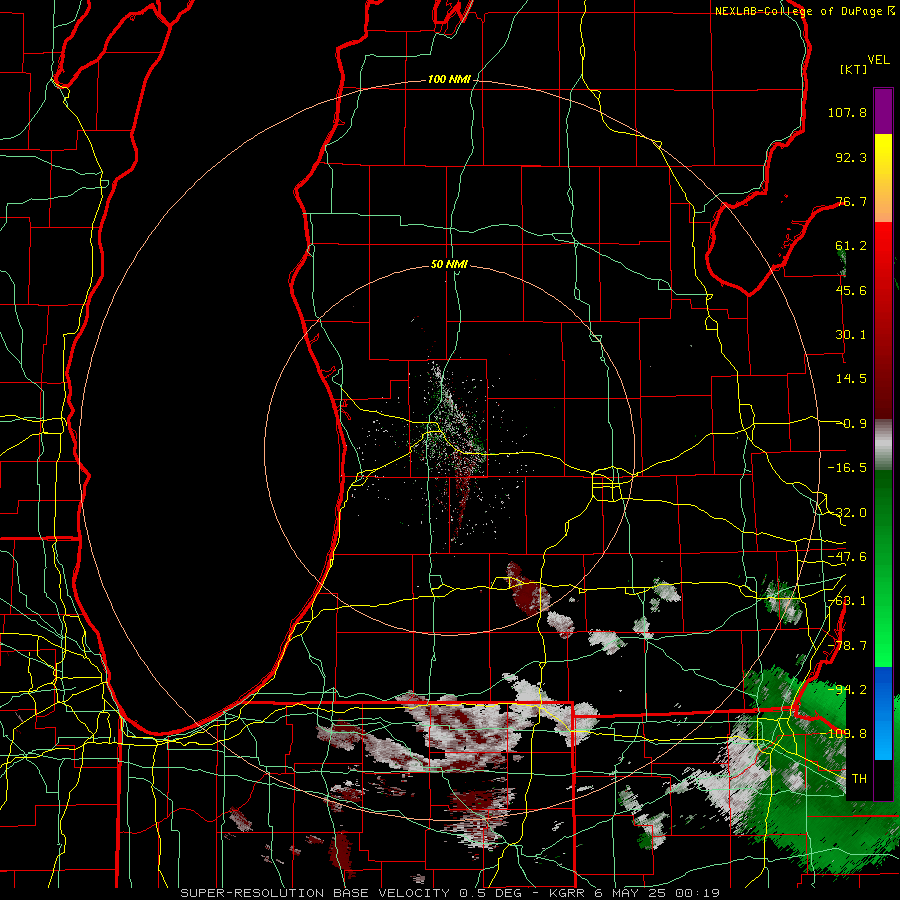
Task: Click the VEL legend heading
Action: (878, 60)
